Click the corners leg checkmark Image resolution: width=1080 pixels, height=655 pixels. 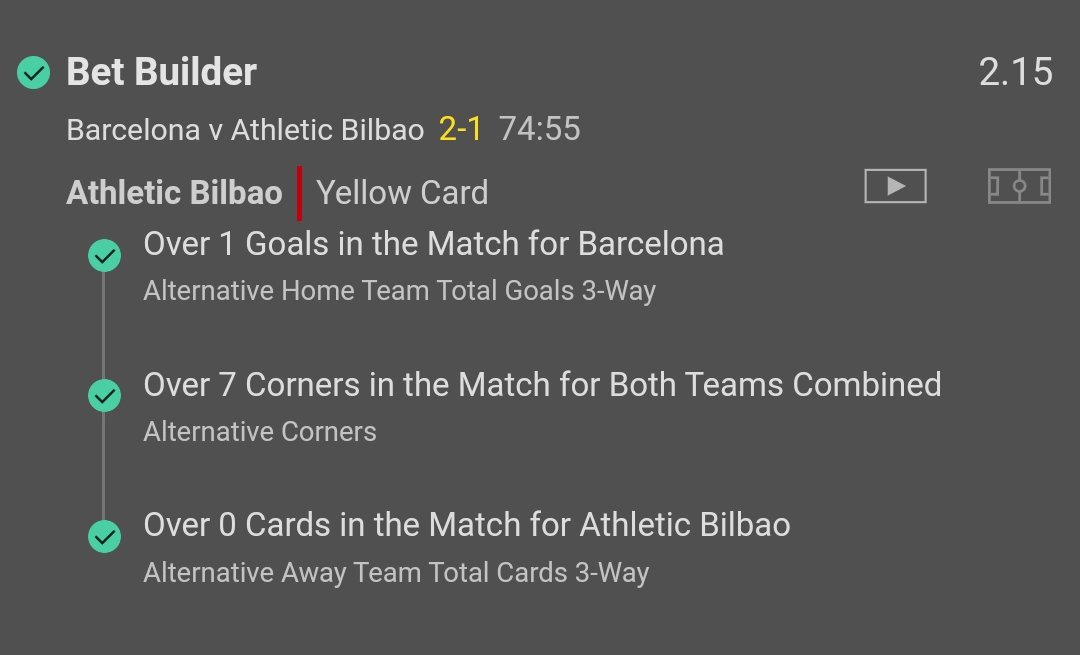[x=105, y=395]
